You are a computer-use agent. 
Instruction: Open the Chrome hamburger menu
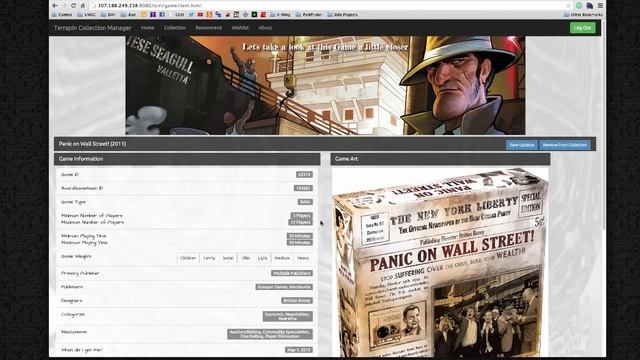(x=600, y=5)
